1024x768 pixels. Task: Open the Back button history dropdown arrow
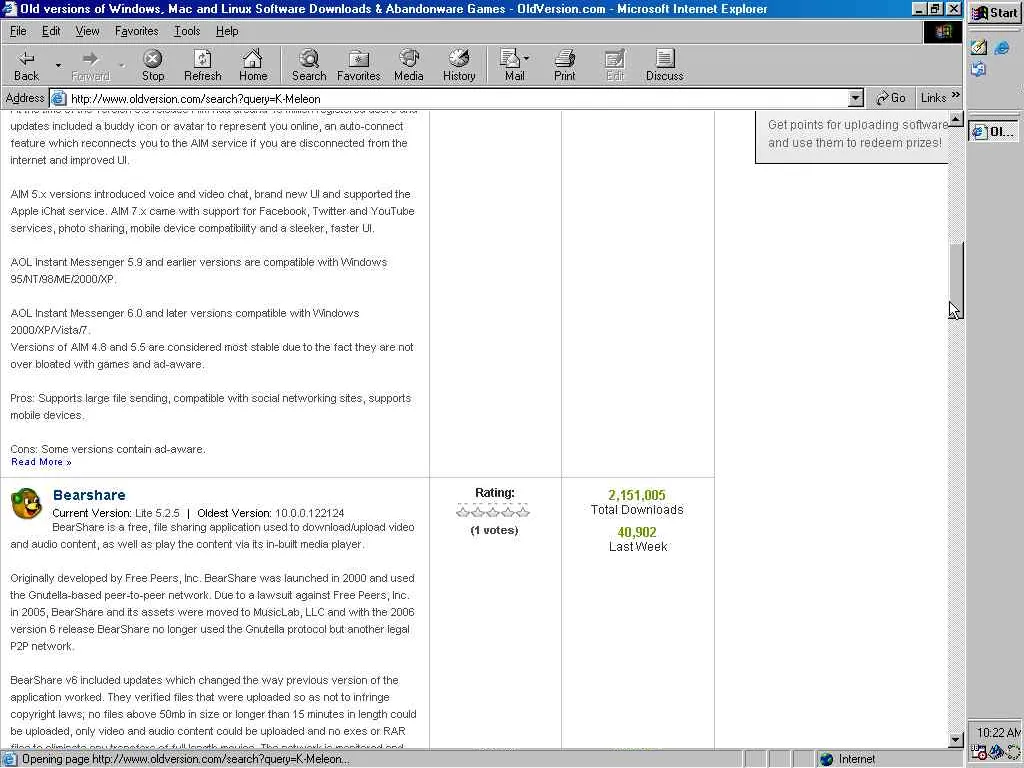coord(58,65)
